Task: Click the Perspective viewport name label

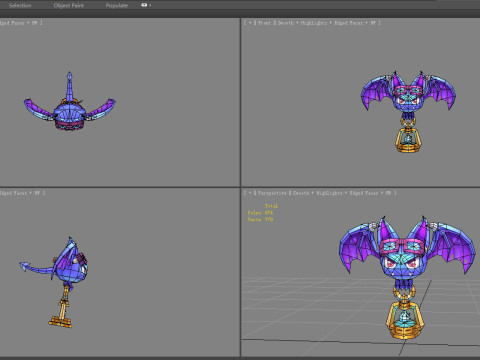Action: click(272, 193)
